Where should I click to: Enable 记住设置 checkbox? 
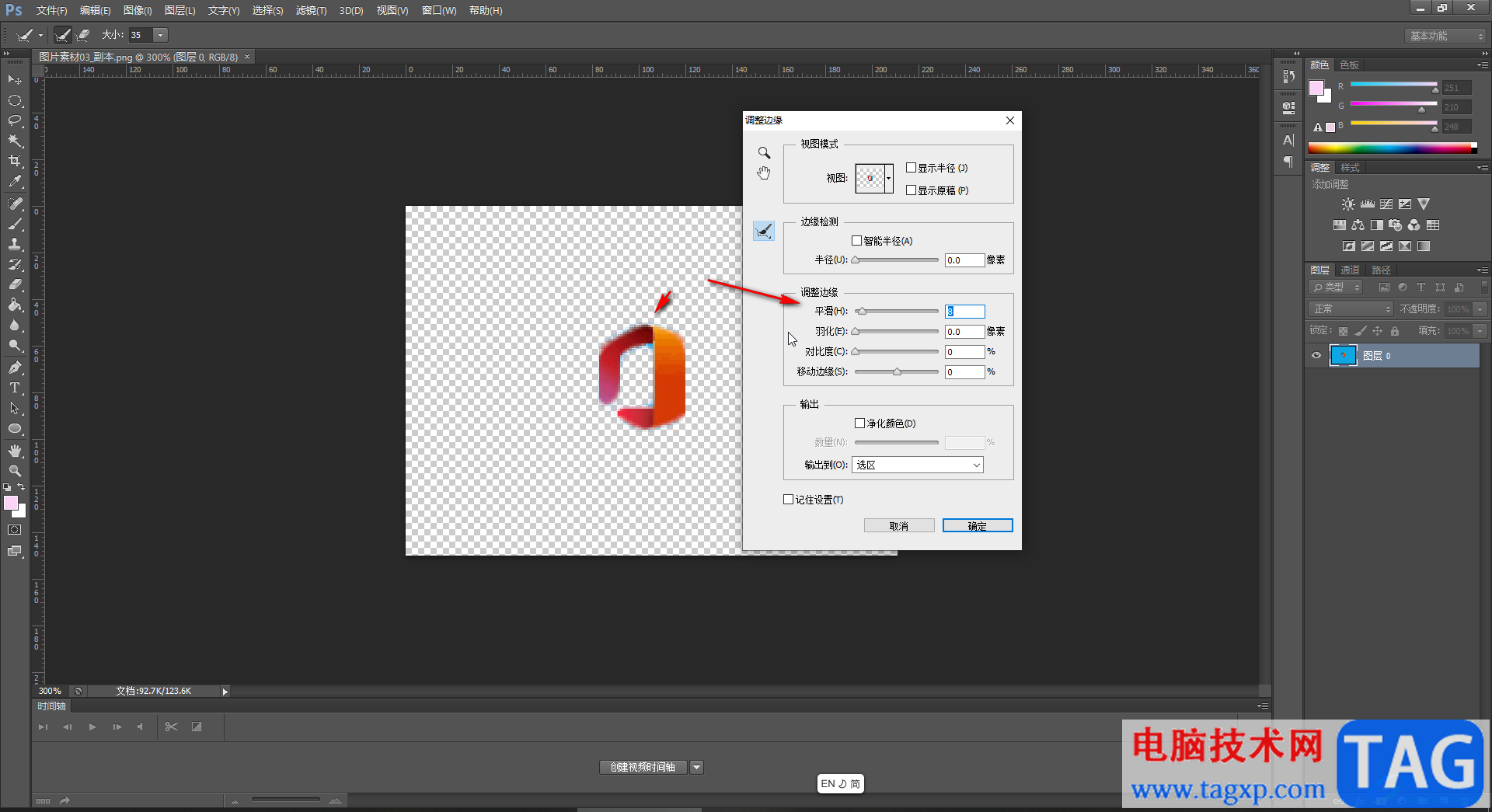click(x=788, y=500)
